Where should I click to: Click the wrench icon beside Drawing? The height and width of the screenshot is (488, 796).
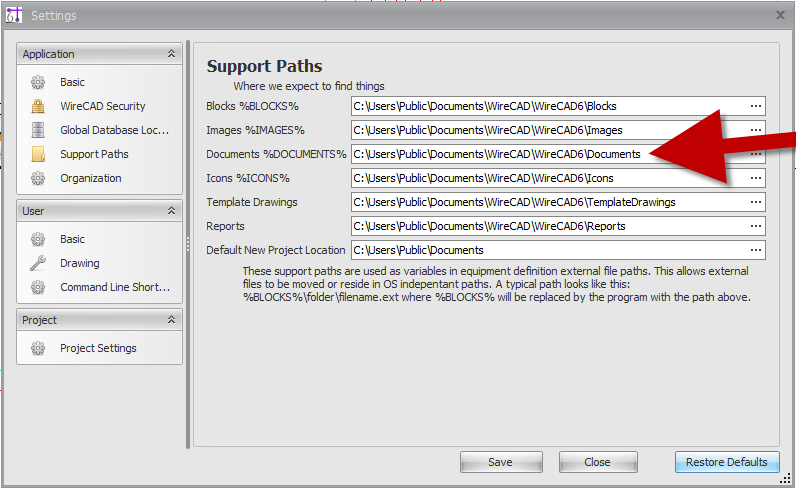pyautogui.click(x=38, y=263)
